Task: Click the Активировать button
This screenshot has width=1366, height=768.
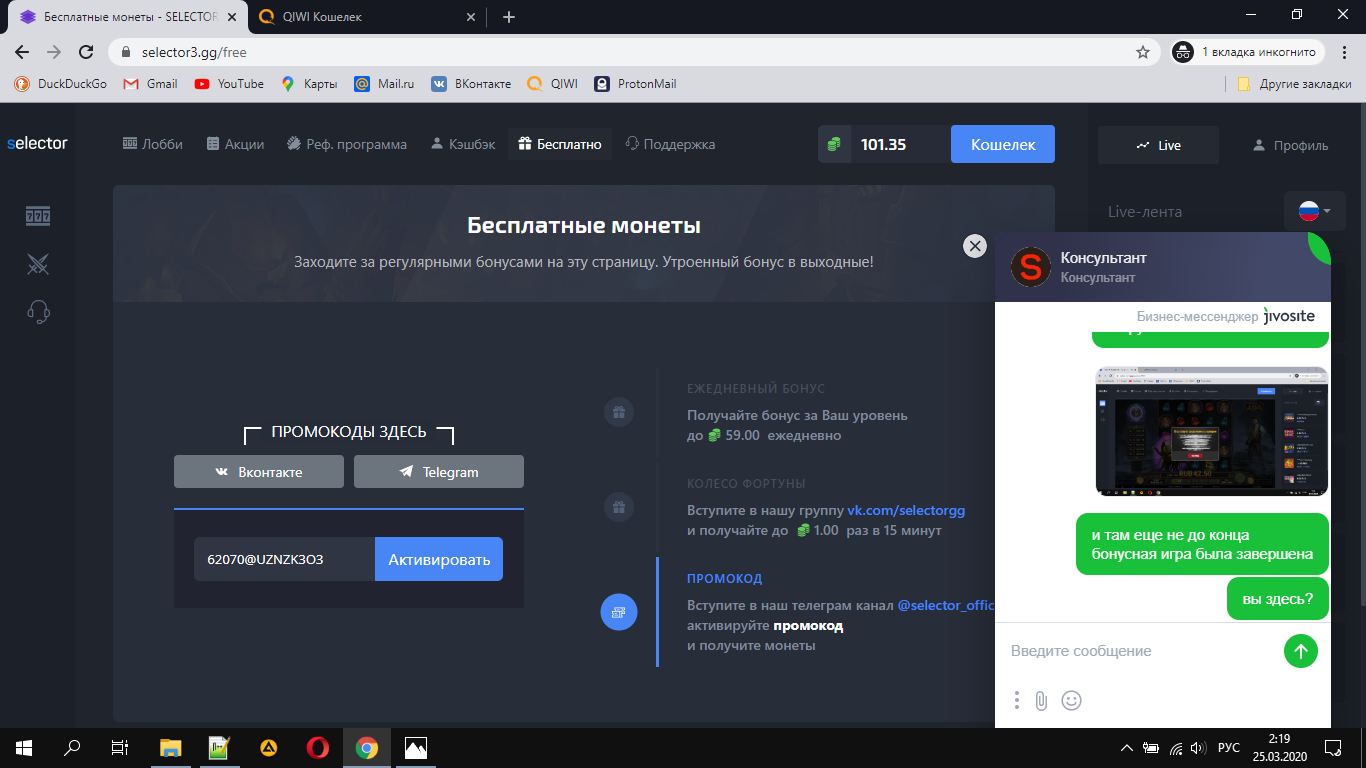Action: [x=439, y=559]
